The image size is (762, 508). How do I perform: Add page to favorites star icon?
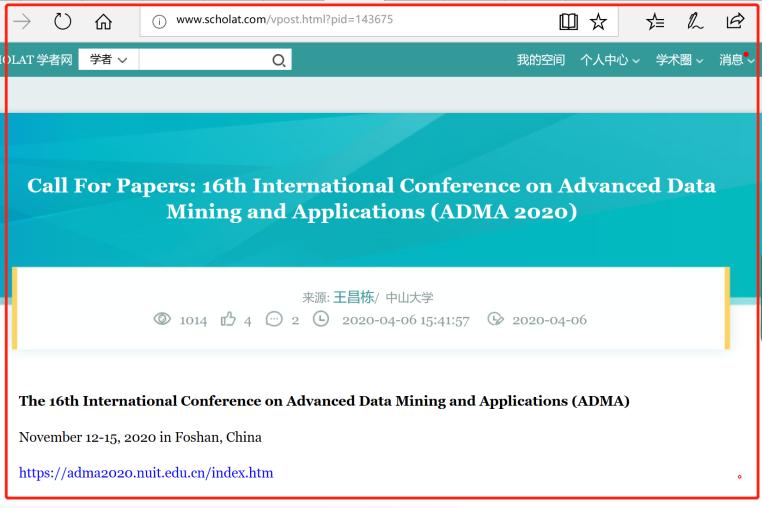[598, 22]
